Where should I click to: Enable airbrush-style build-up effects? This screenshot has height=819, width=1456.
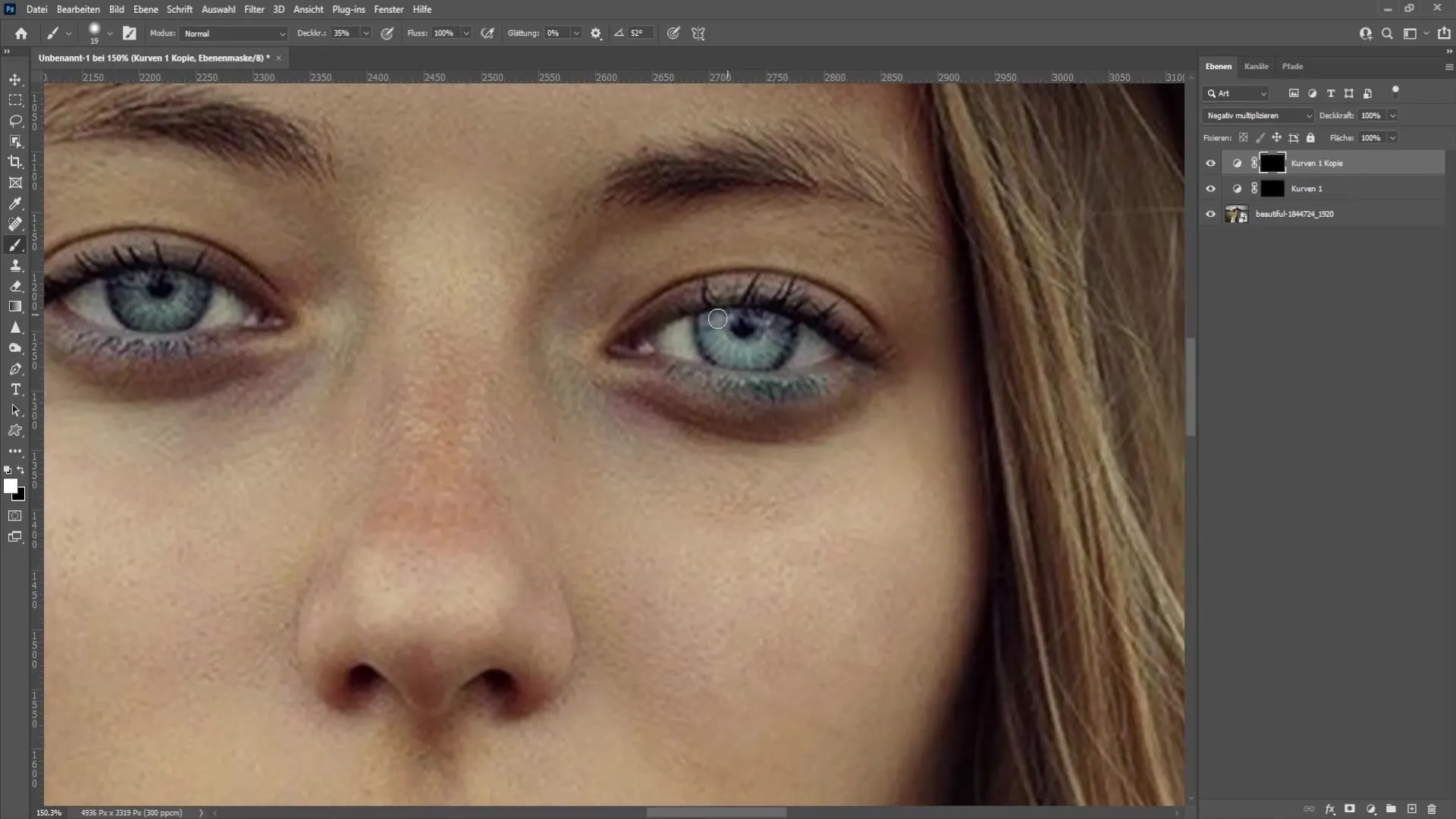click(488, 33)
